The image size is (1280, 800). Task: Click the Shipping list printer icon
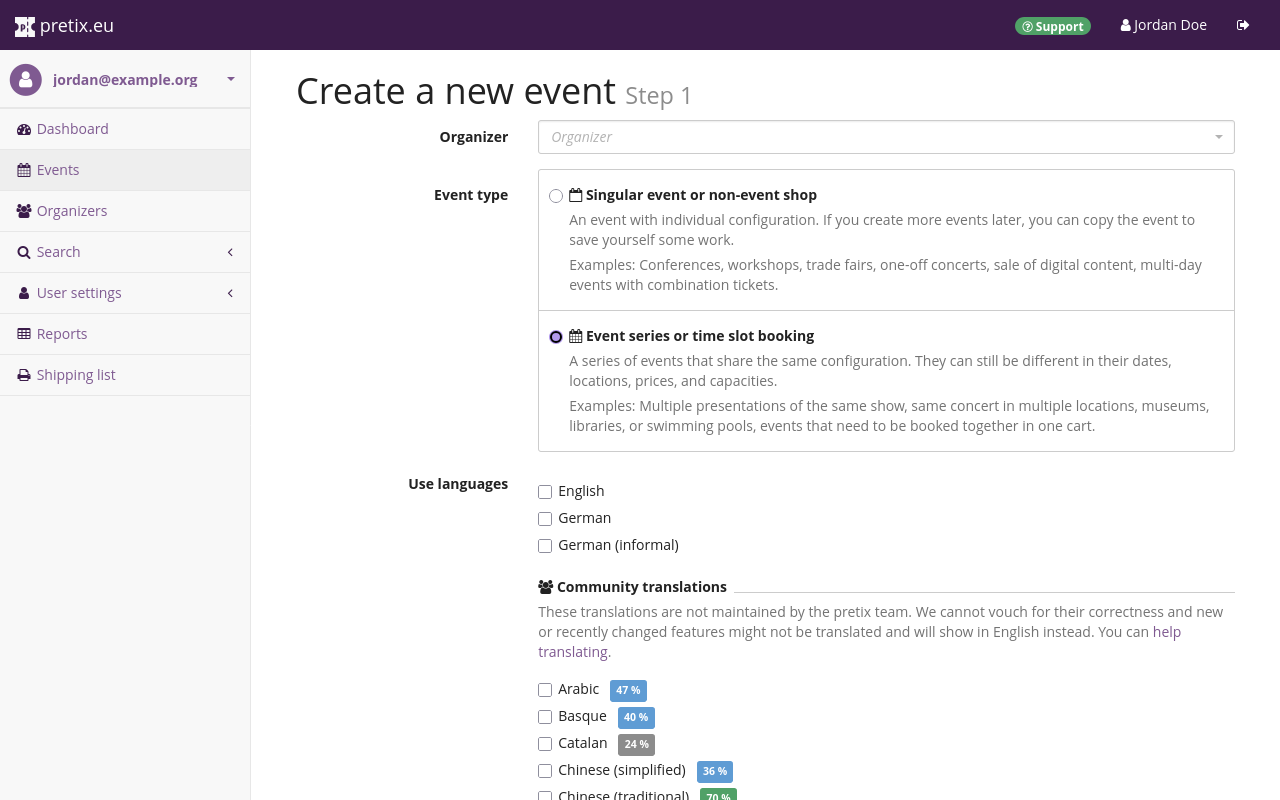click(x=22, y=374)
